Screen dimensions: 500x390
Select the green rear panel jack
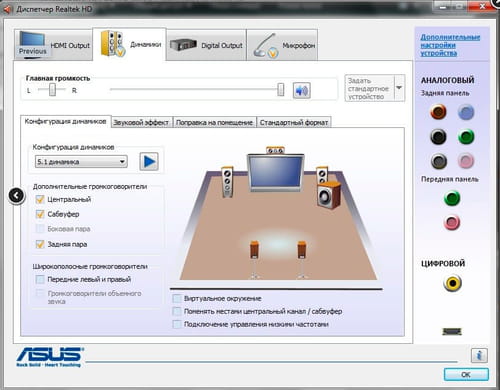466,137
